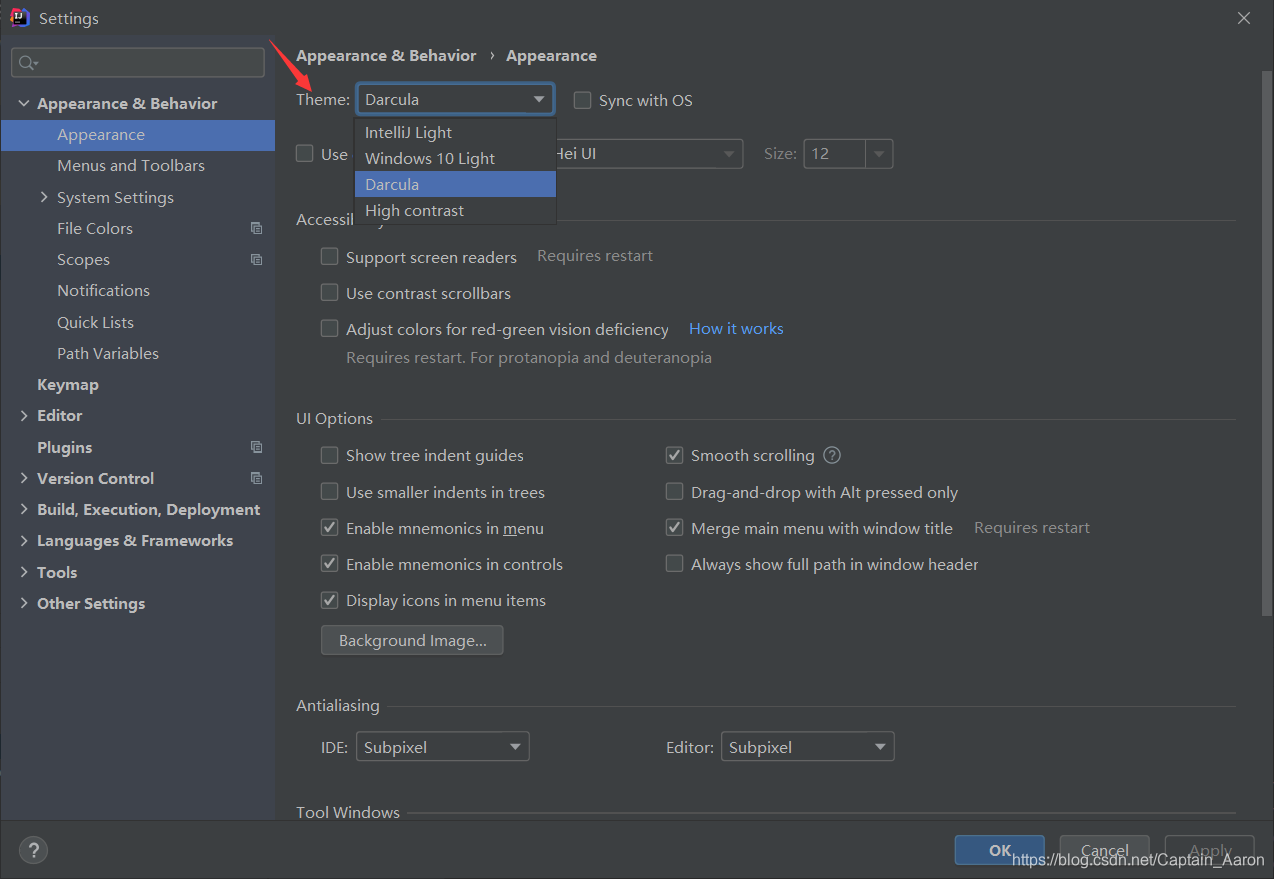Click the Cancel button
This screenshot has height=879, width=1274.
click(1104, 850)
